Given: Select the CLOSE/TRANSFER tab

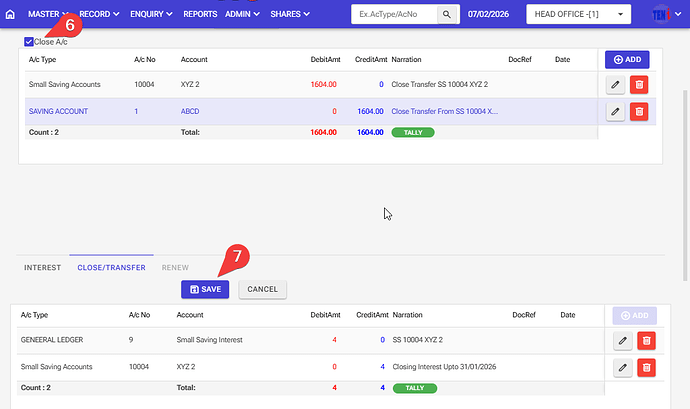Looking at the screenshot, I should click(111, 268).
